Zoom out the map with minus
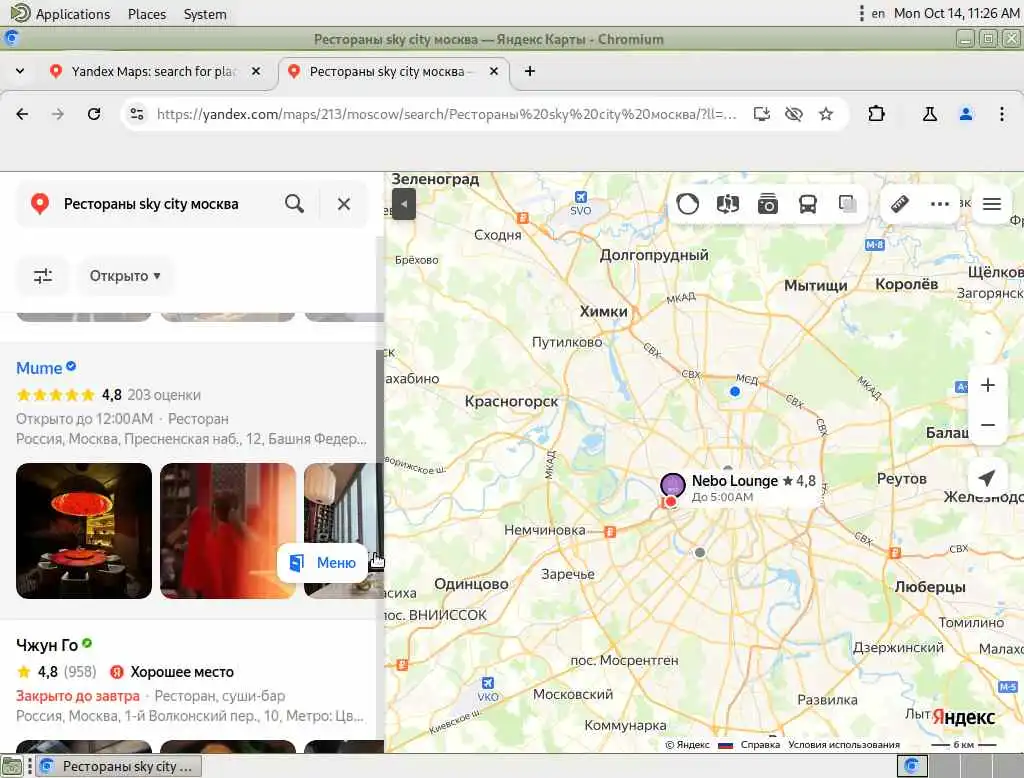 [x=987, y=425]
